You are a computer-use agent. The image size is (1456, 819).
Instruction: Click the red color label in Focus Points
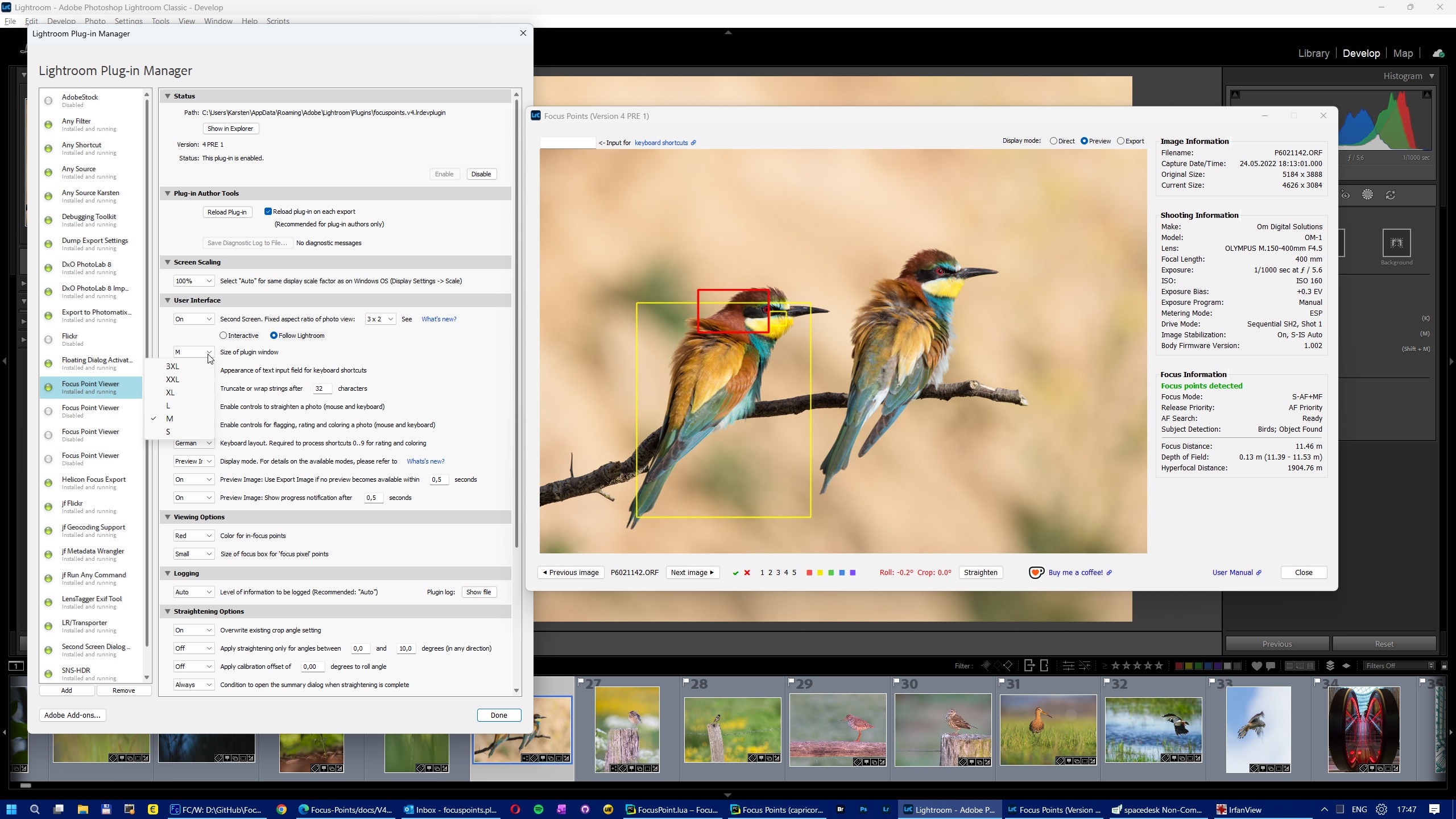click(x=809, y=573)
